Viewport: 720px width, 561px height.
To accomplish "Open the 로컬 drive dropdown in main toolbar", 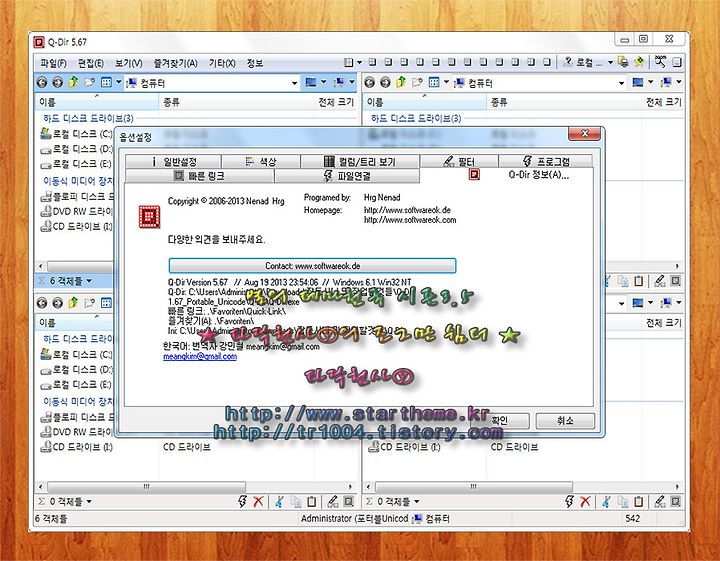I will coord(611,62).
